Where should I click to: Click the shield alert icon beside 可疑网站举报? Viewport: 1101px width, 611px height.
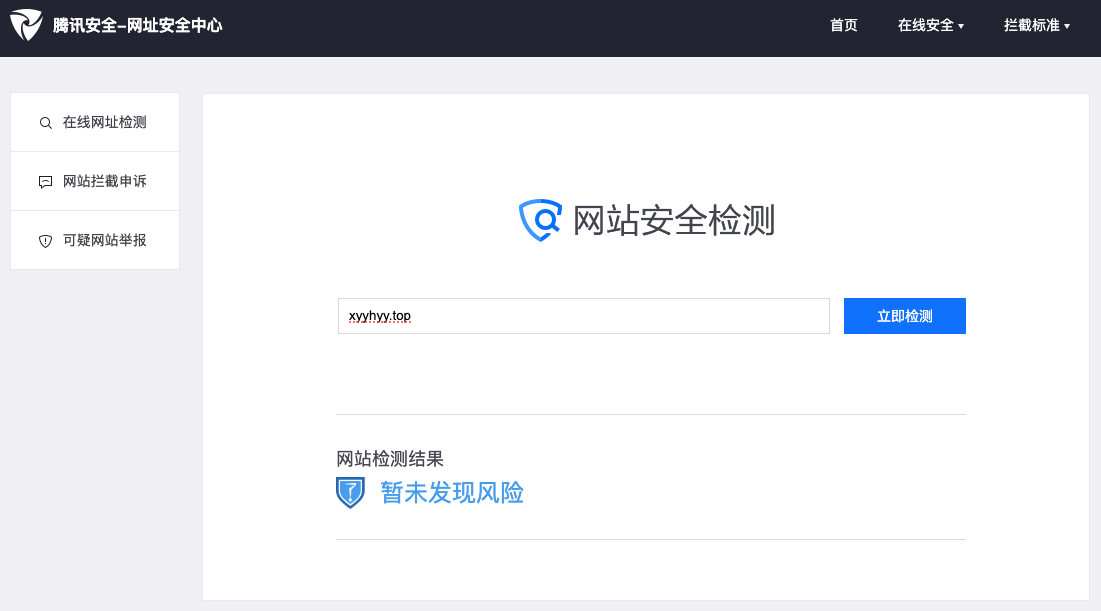(x=46, y=241)
